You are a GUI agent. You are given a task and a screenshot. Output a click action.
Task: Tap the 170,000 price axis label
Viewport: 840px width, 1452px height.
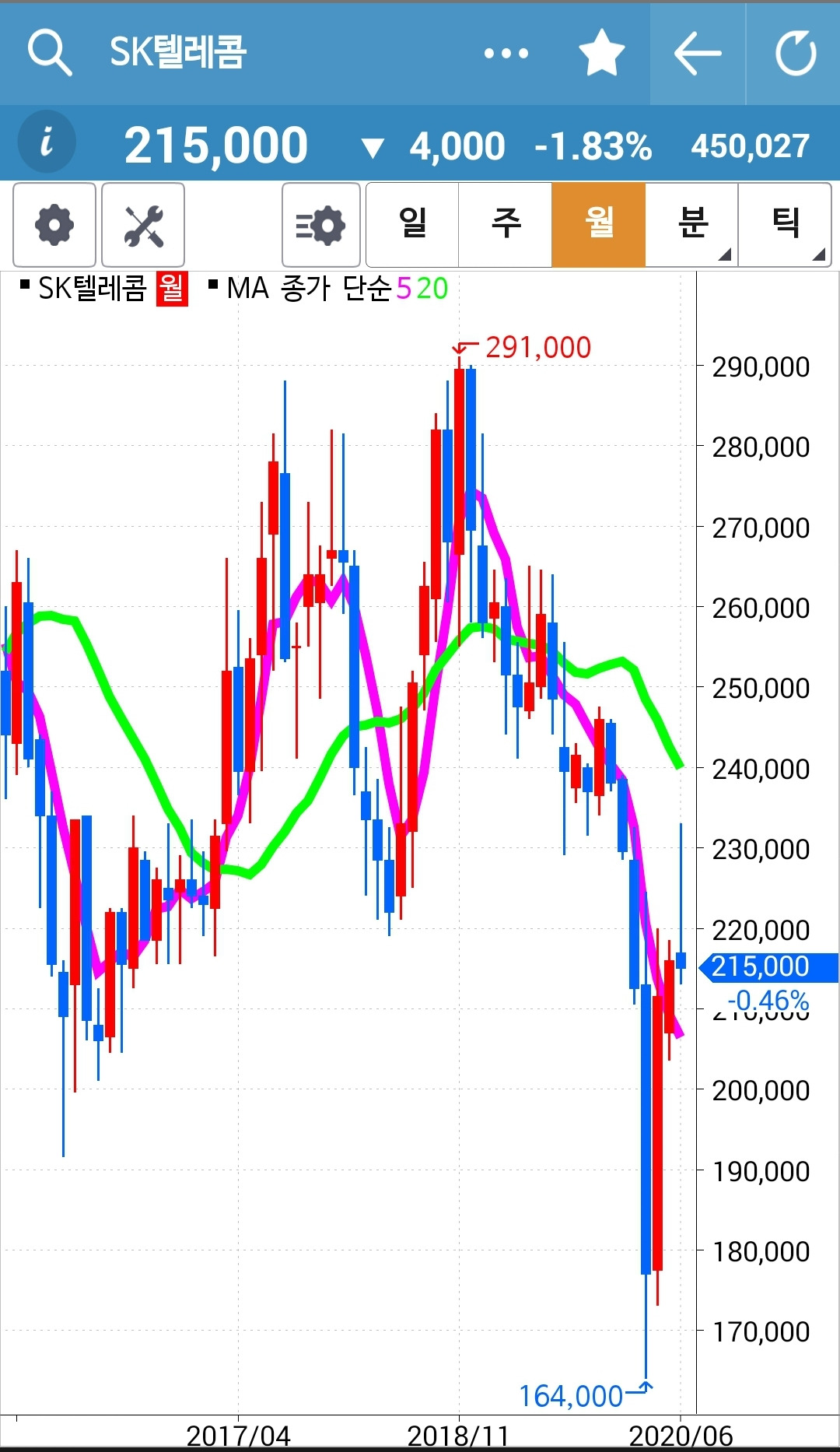pos(761,1331)
